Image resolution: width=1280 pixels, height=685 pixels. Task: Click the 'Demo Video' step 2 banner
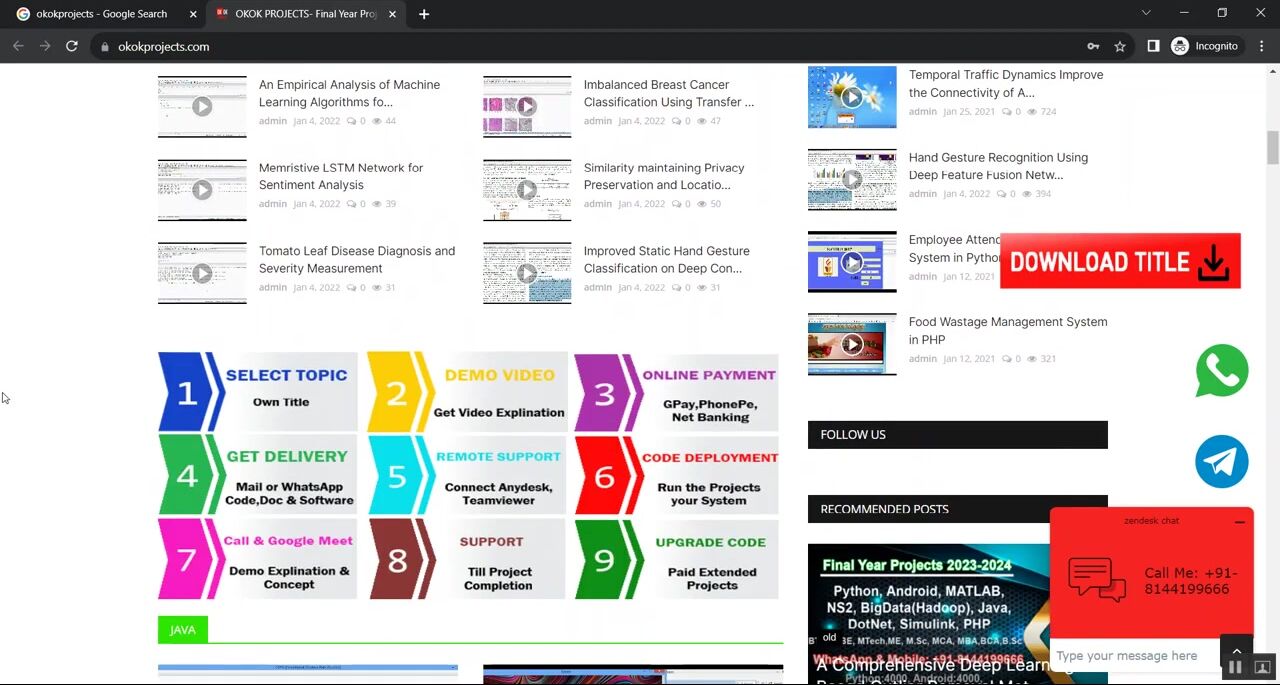click(467, 392)
